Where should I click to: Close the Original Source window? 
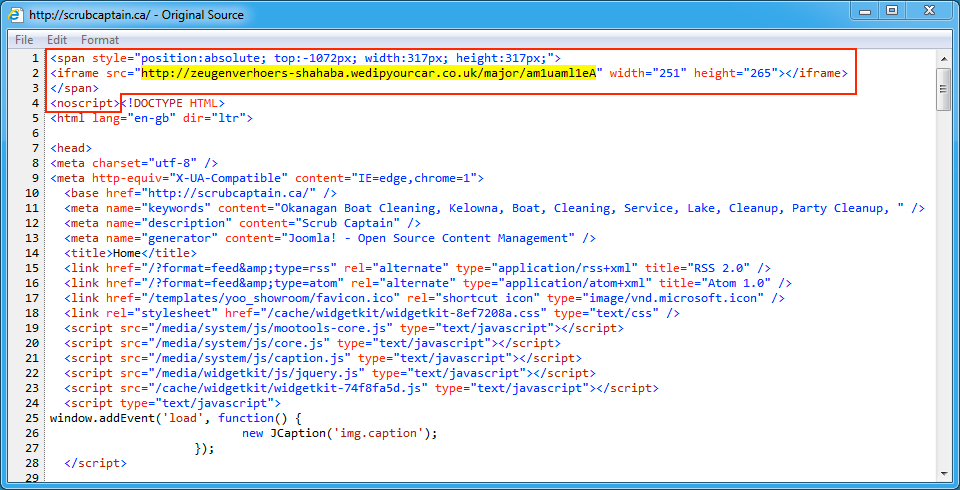(x=927, y=11)
